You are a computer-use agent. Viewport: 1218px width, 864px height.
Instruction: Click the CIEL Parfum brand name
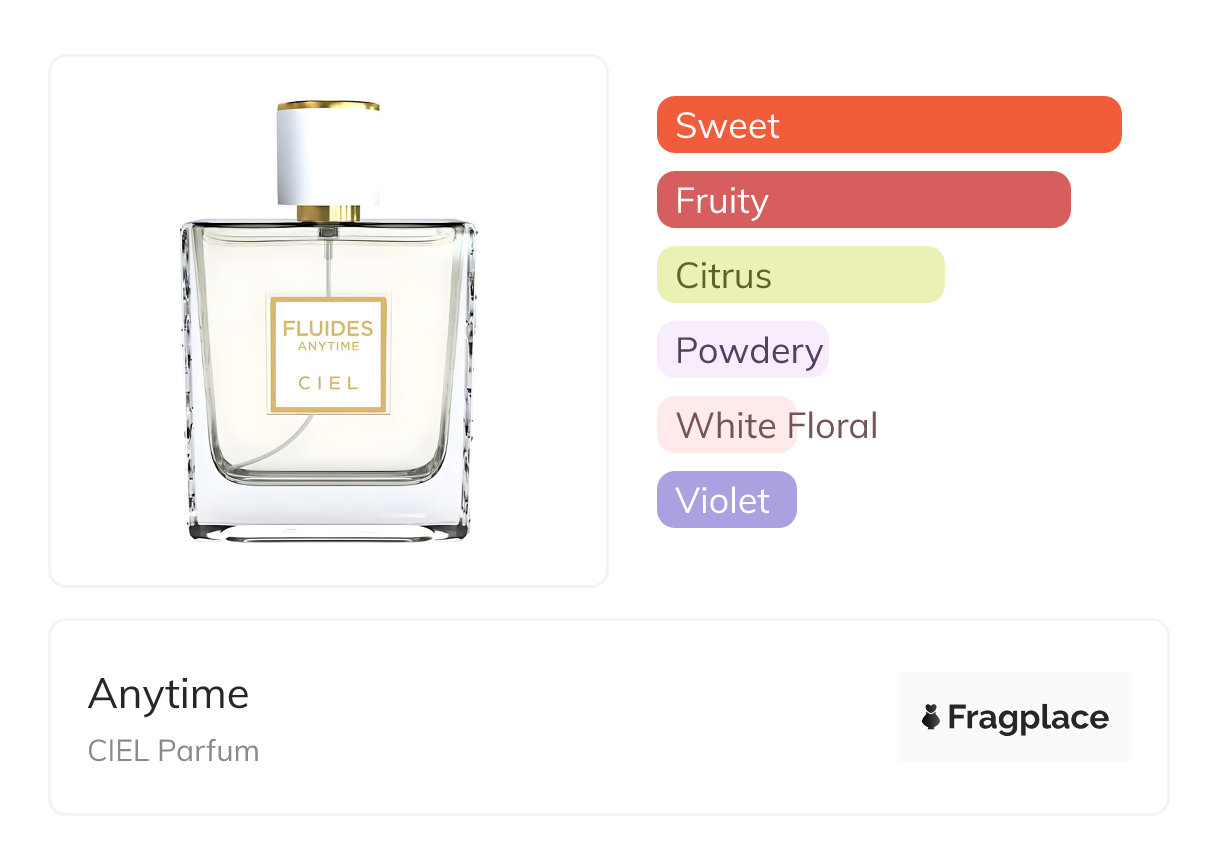(173, 750)
